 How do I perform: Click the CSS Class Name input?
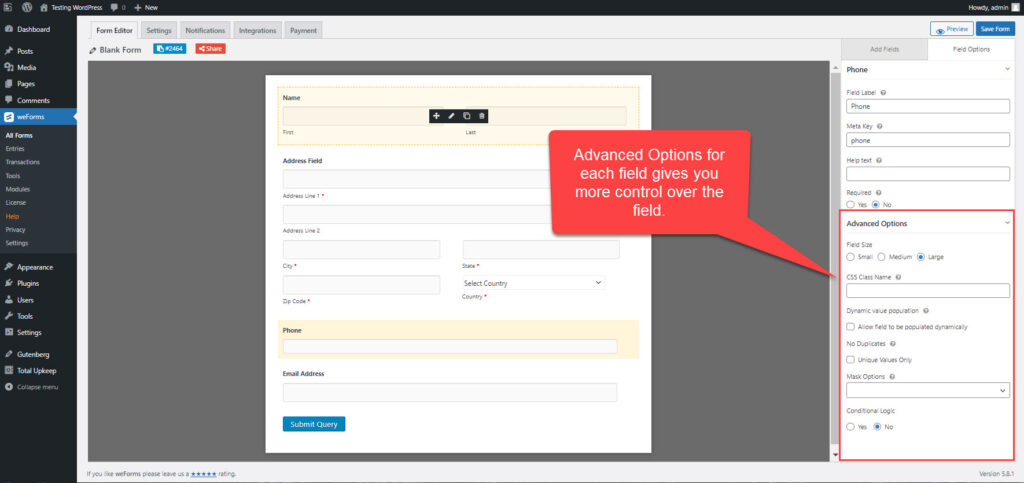(x=928, y=290)
